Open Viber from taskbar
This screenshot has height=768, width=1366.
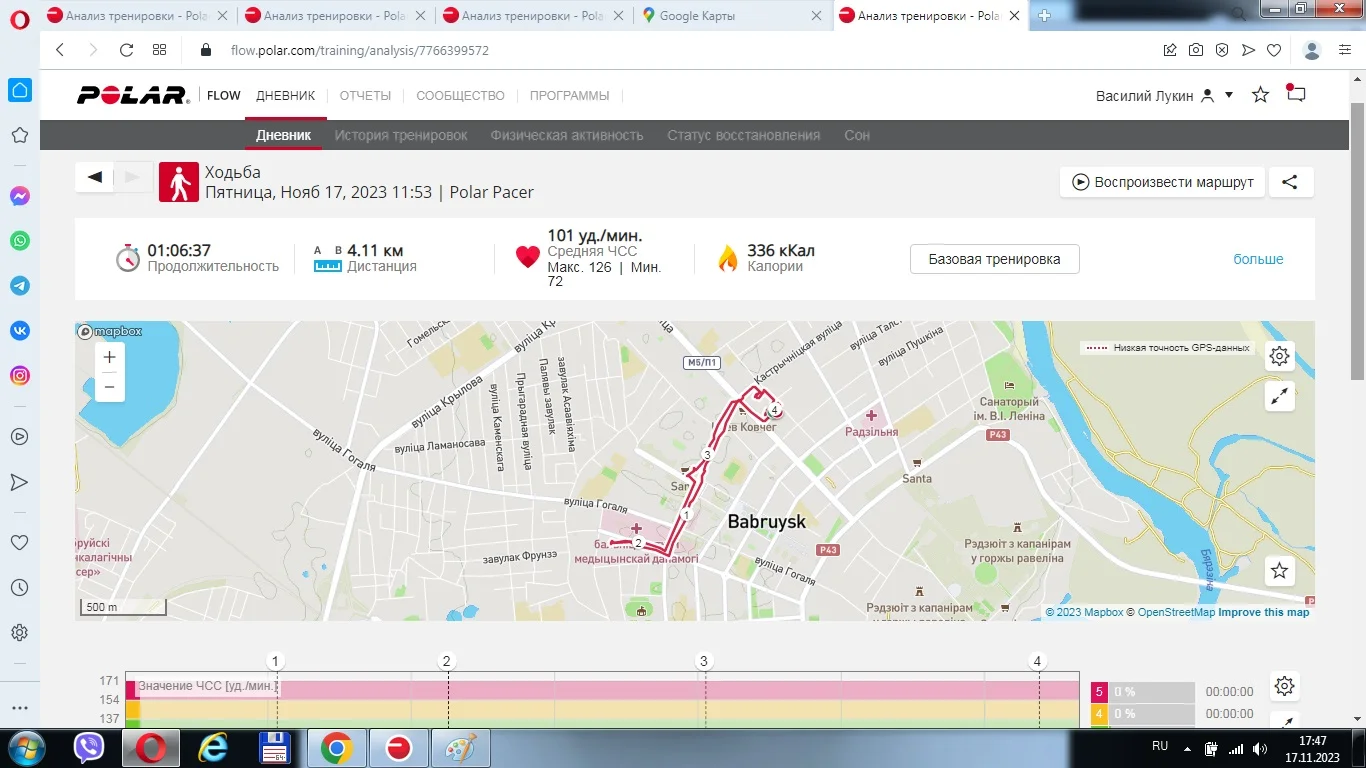pos(90,748)
